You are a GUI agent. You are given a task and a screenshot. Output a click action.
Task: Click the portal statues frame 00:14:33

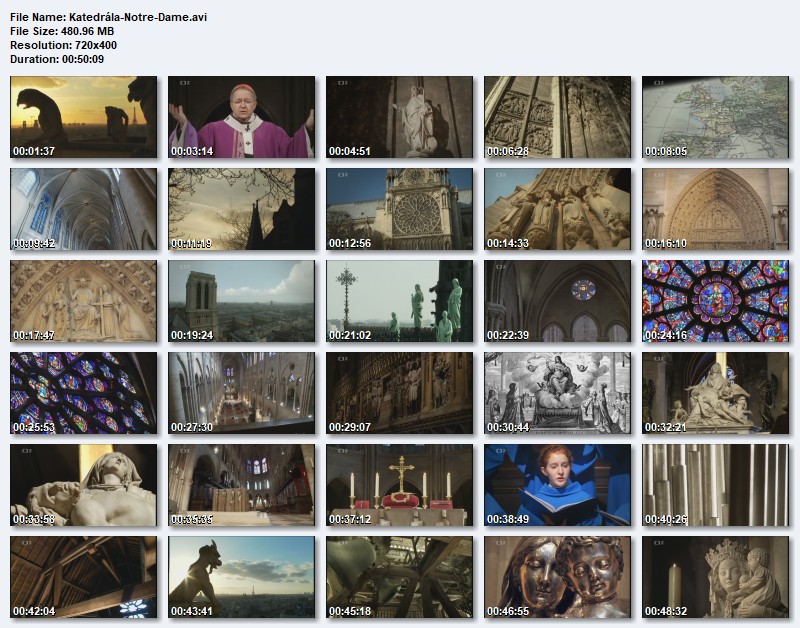pos(558,209)
